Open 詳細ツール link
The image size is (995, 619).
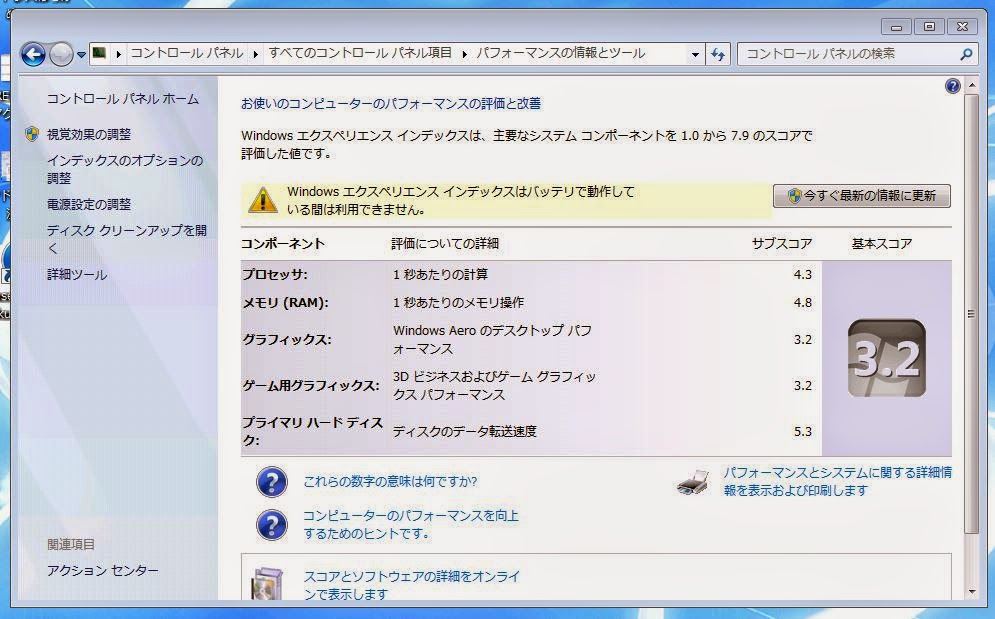point(77,274)
